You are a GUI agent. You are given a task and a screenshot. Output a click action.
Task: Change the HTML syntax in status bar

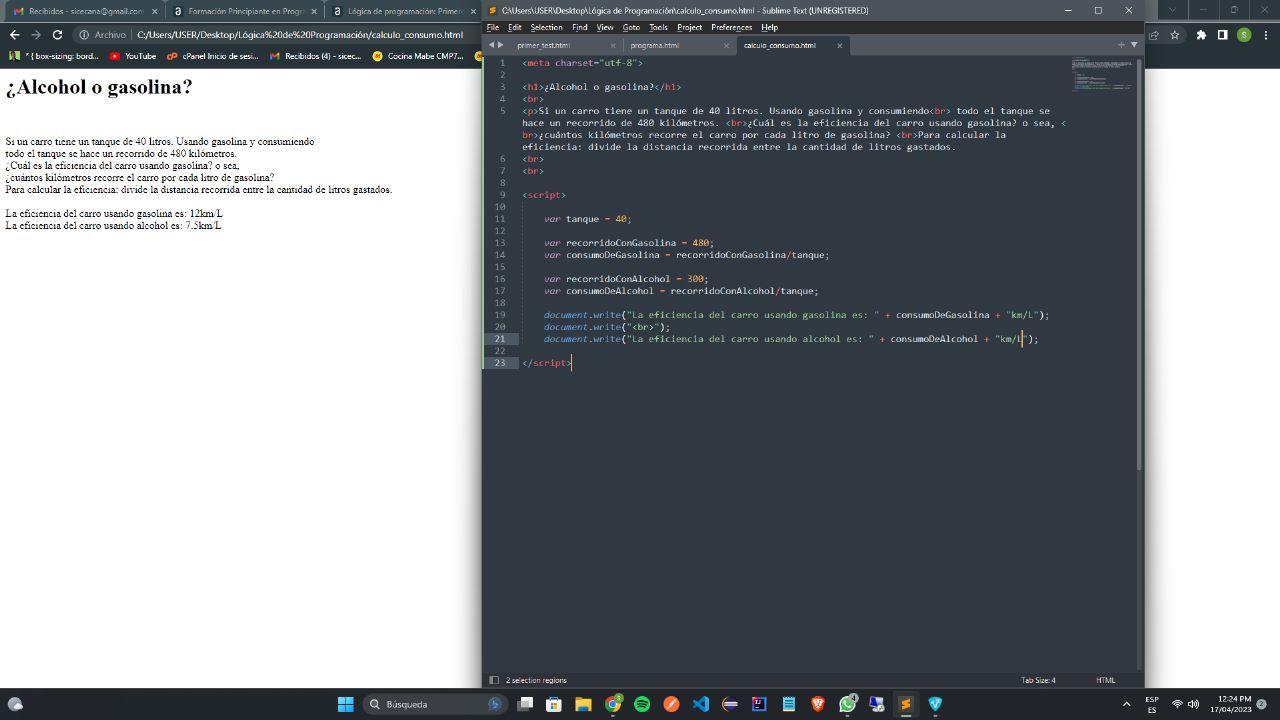click(x=1105, y=680)
